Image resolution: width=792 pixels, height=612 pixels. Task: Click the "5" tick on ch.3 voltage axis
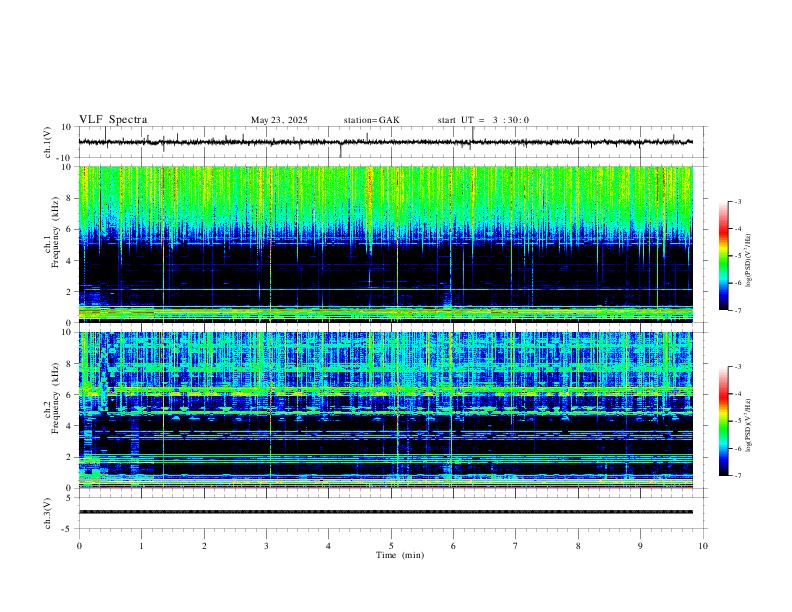tap(70, 498)
